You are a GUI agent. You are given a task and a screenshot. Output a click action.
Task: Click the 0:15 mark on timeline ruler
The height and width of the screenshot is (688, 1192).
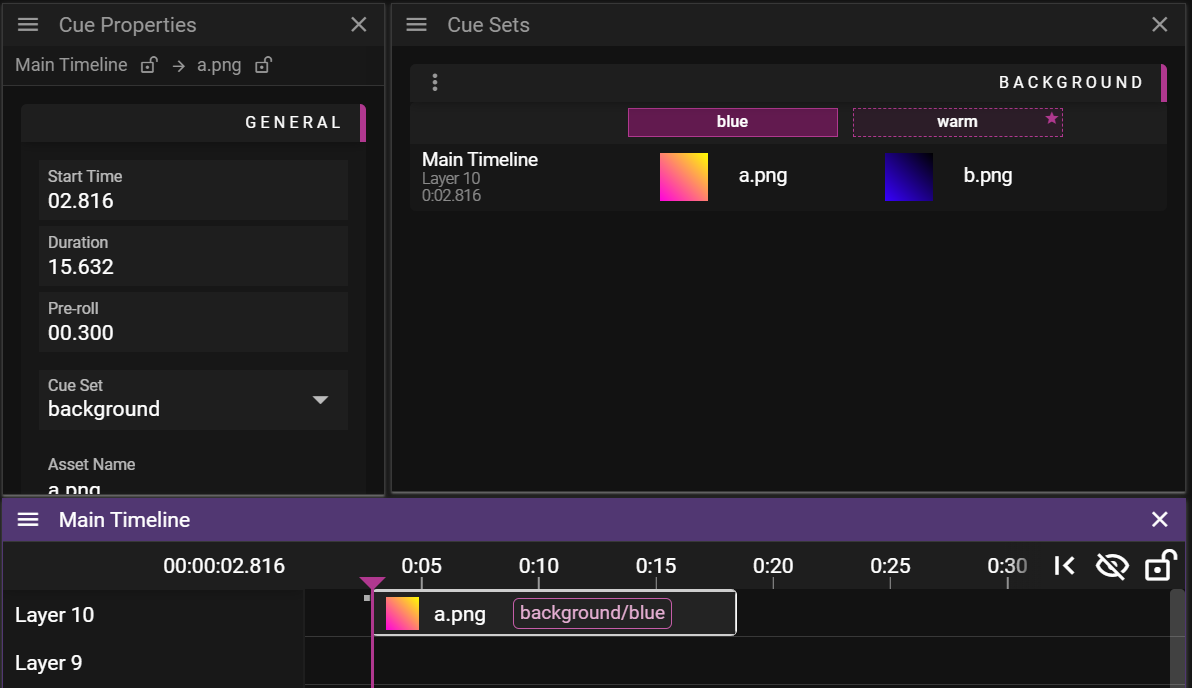(655, 566)
